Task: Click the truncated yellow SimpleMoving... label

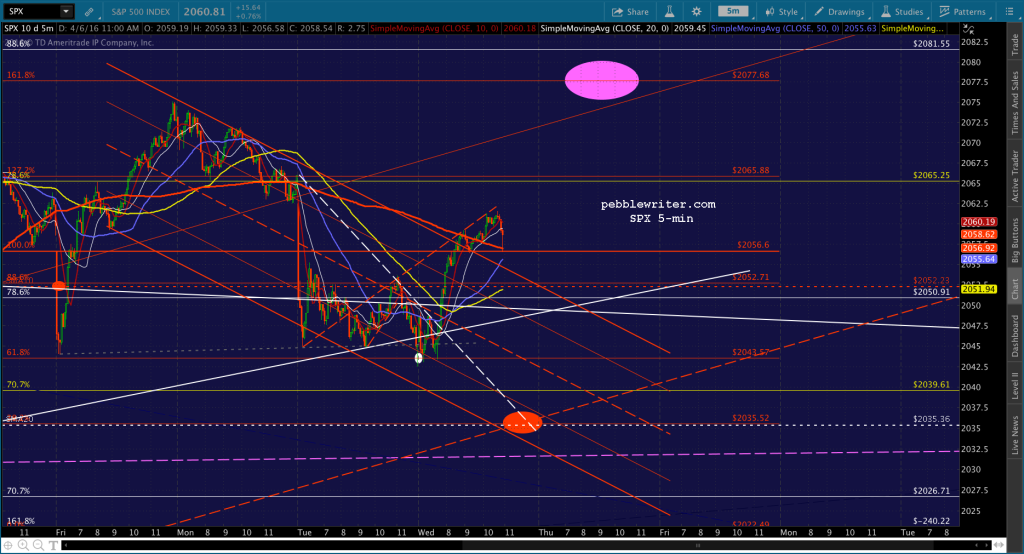Action: click(x=913, y=29)
